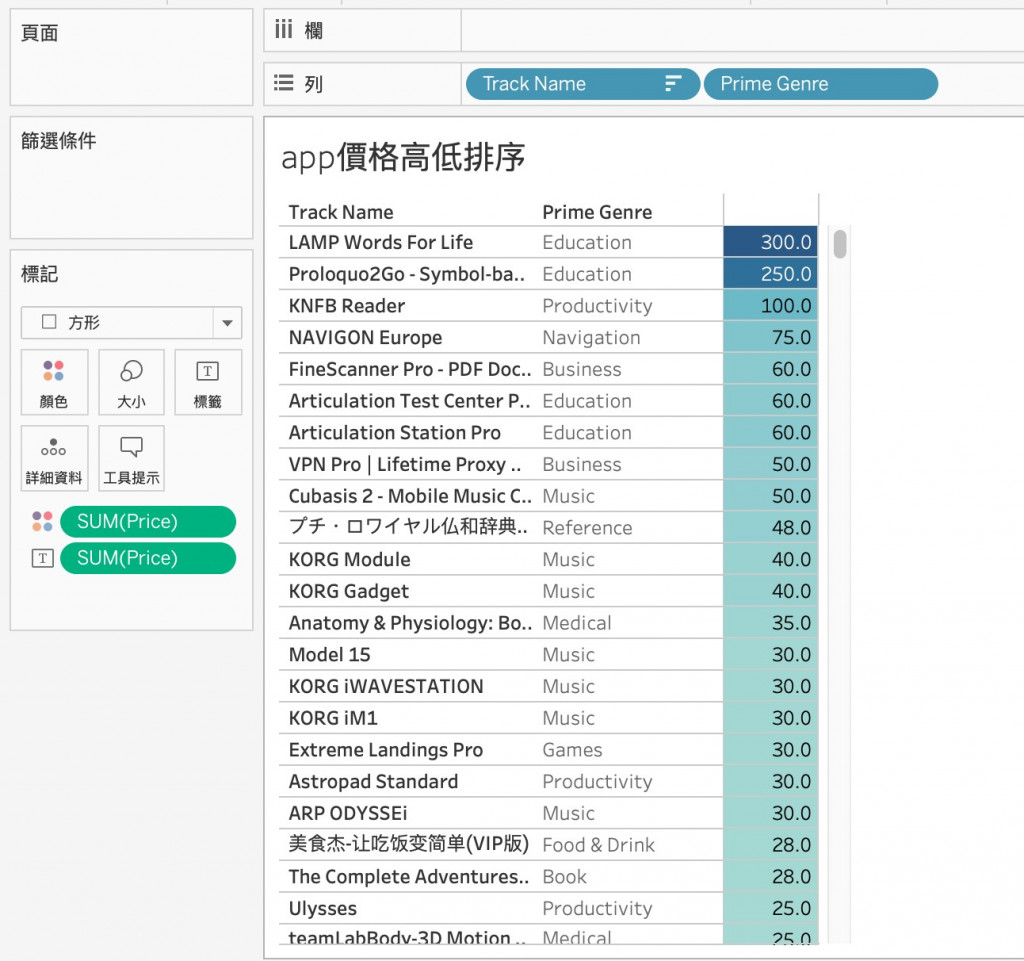The width and height of the screenshot is (1024, 961).
Task: Click the 100.0 price cell
Action: click(771, 306)
